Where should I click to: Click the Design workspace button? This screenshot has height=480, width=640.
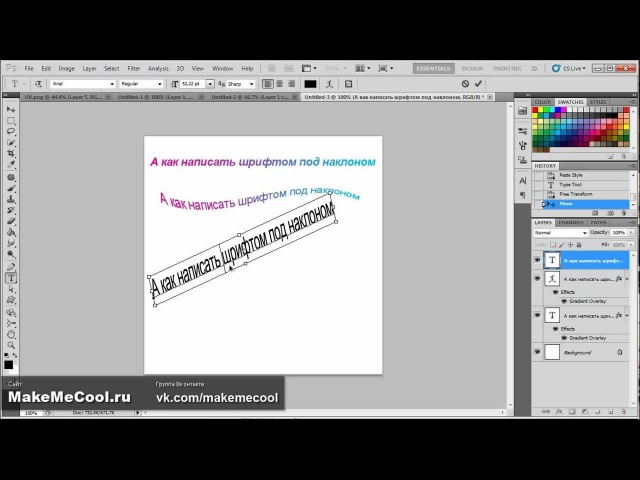[x=472, y=69]
